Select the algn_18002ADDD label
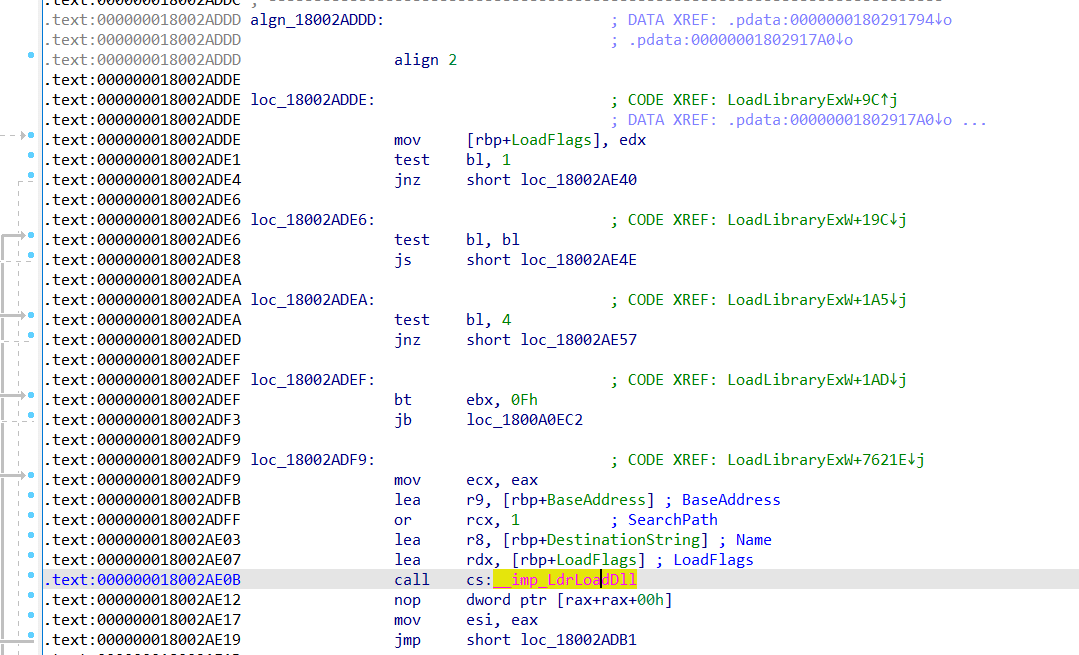Screen dimensions: 1079x655 [x=317, y=20]
